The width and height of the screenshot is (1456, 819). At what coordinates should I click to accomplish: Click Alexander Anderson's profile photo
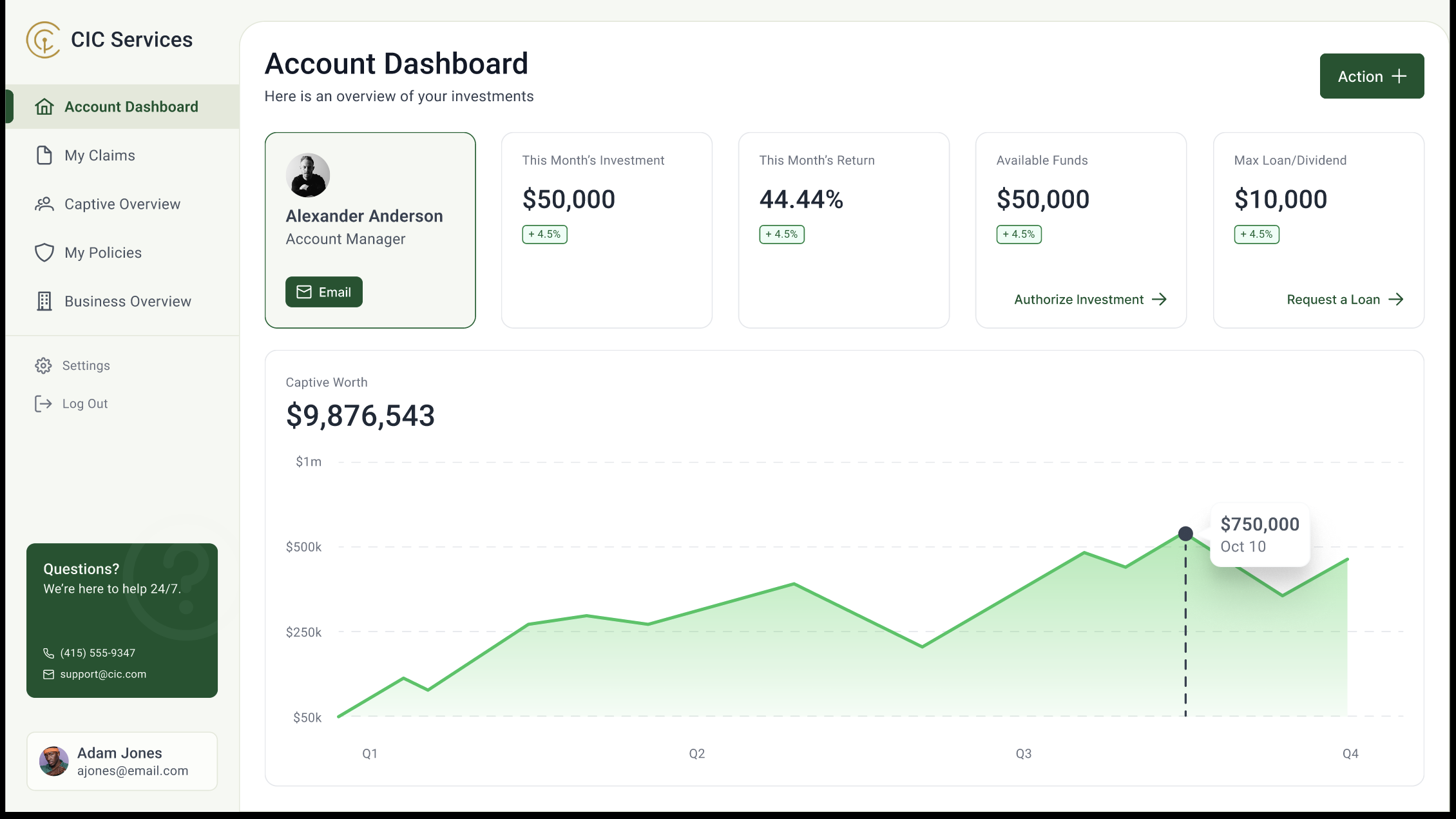coord(308,175)
